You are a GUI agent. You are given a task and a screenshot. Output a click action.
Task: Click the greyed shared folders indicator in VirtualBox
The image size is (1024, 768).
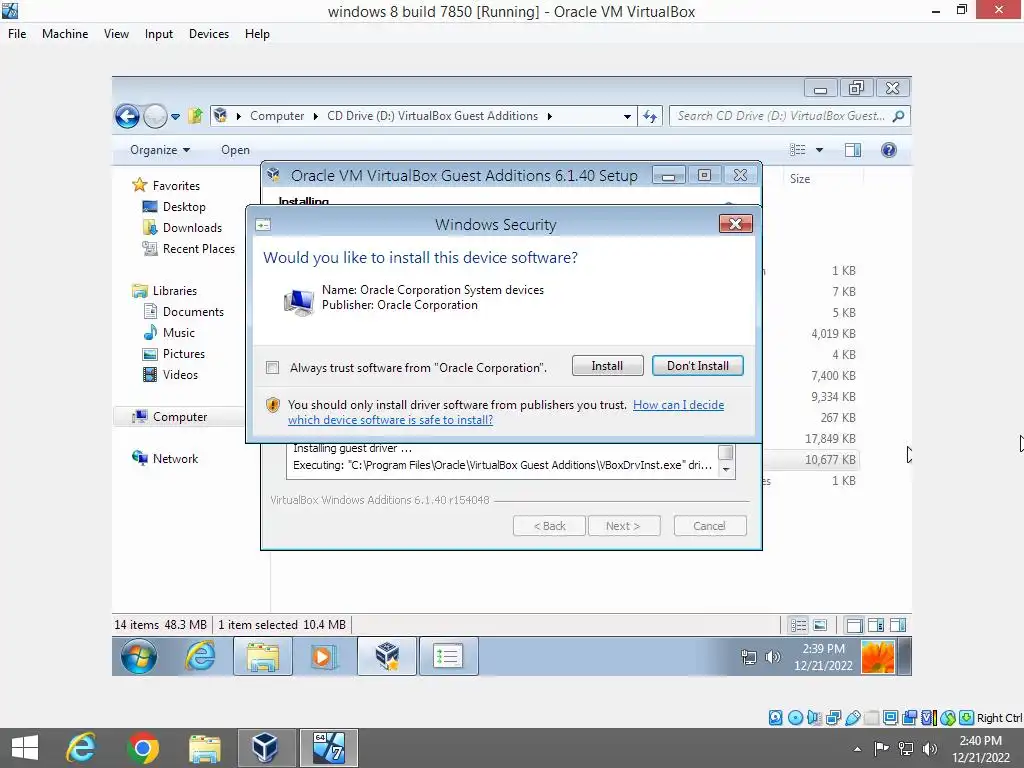pyautogui.click(x=871, y=718)
